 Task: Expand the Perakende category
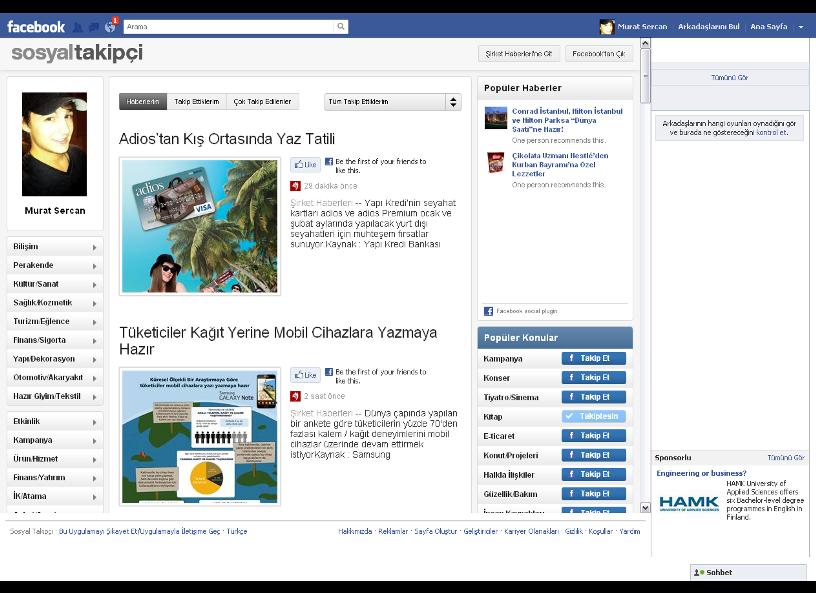[x=55, y=266]
